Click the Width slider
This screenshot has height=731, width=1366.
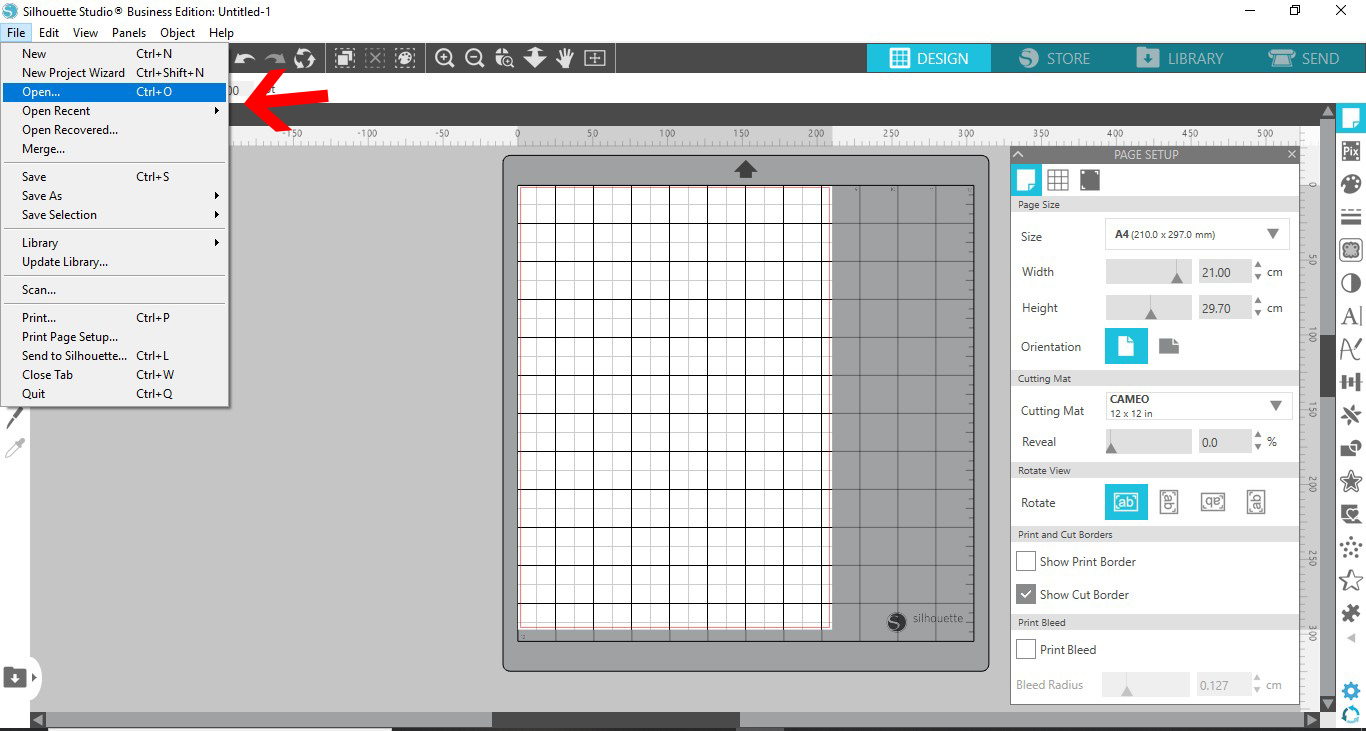coord(1148,272)
